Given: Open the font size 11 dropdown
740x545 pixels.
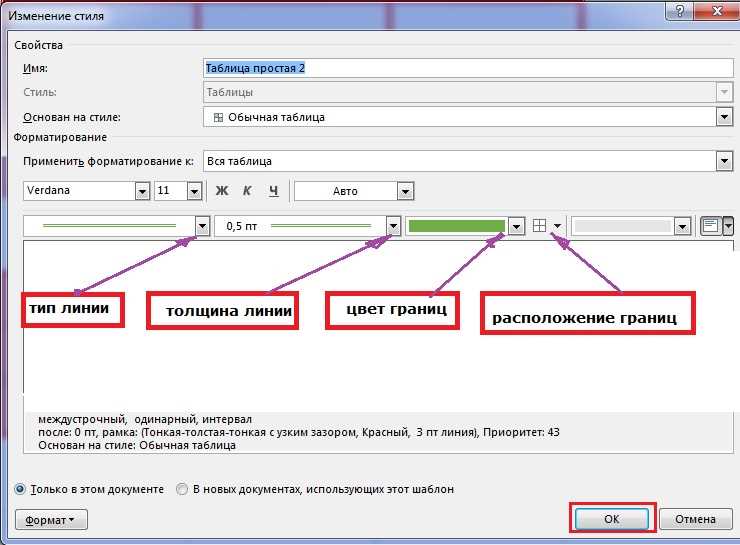Looking at the screenshot, I should click(x=194, y=191).
